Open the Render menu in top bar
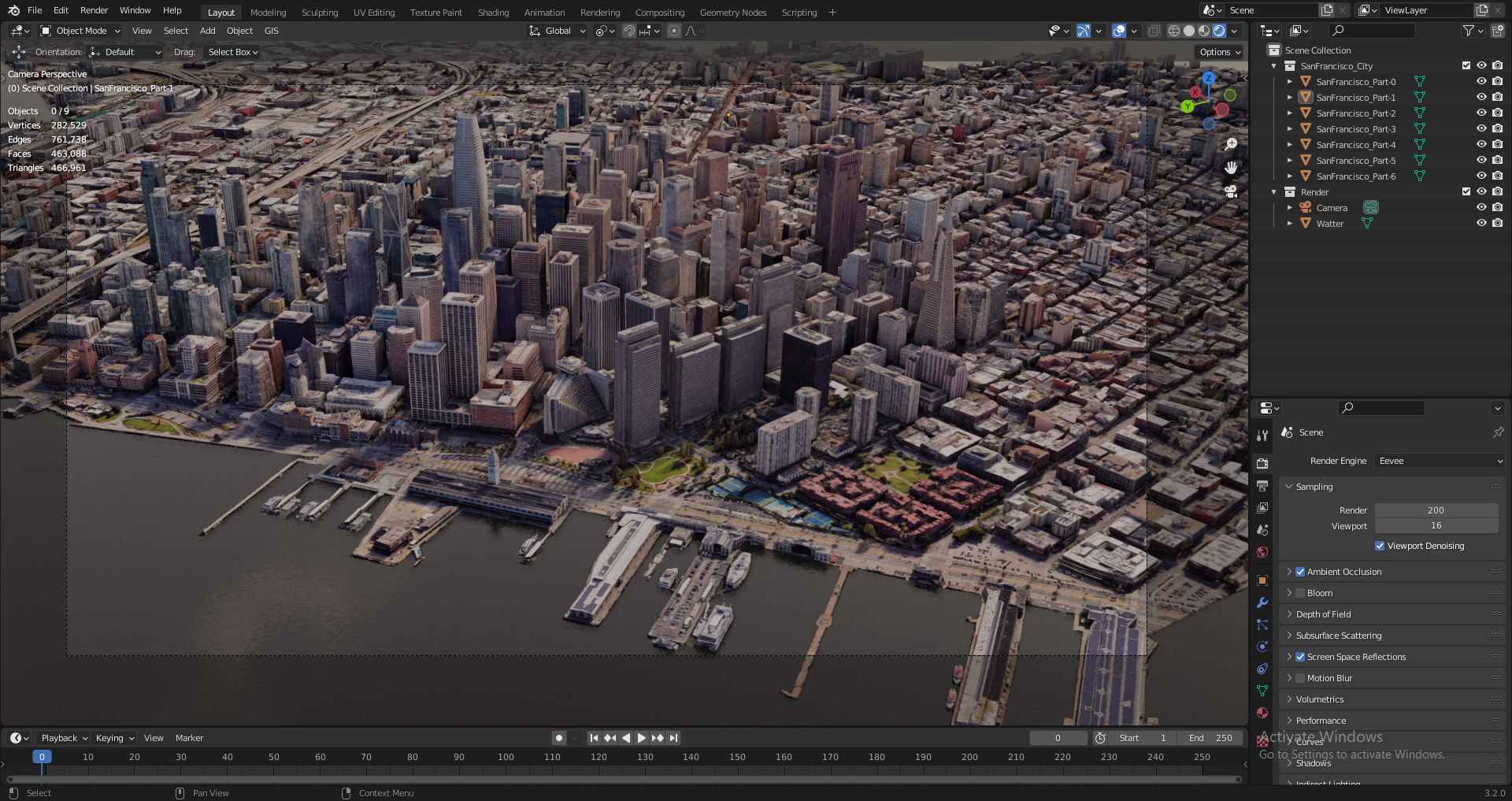 tap(94, 10)
